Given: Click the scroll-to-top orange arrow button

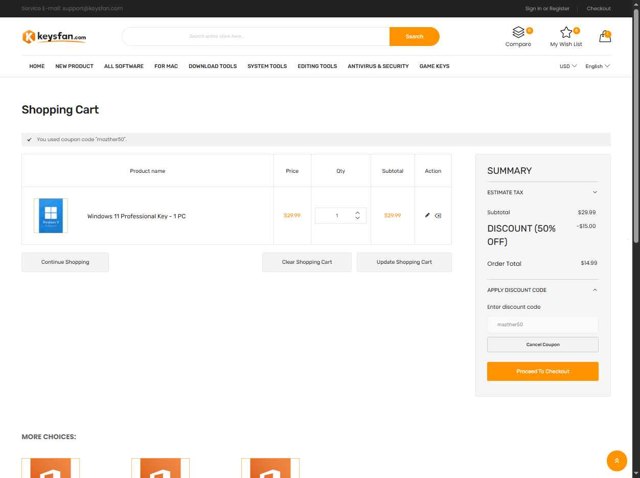Looking at the screenshot, I should [617, 460].
